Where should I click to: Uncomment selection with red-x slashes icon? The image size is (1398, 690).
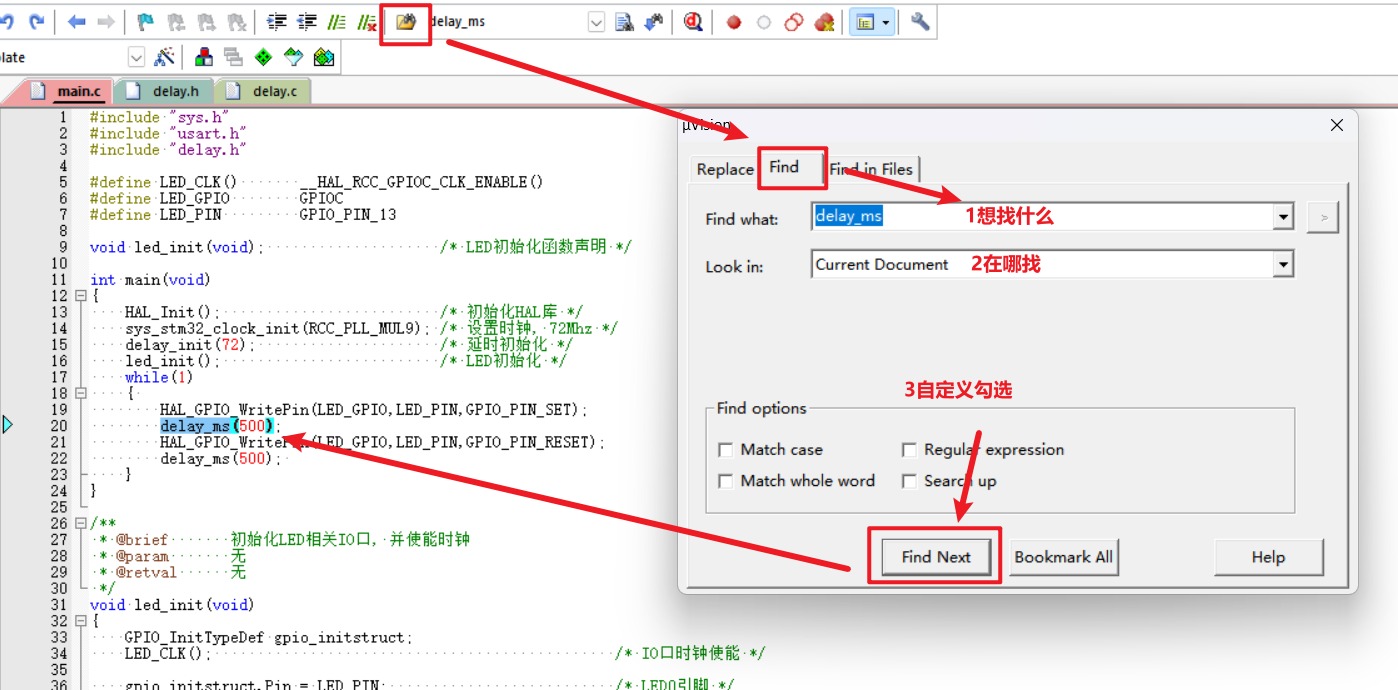coord(366,21)
